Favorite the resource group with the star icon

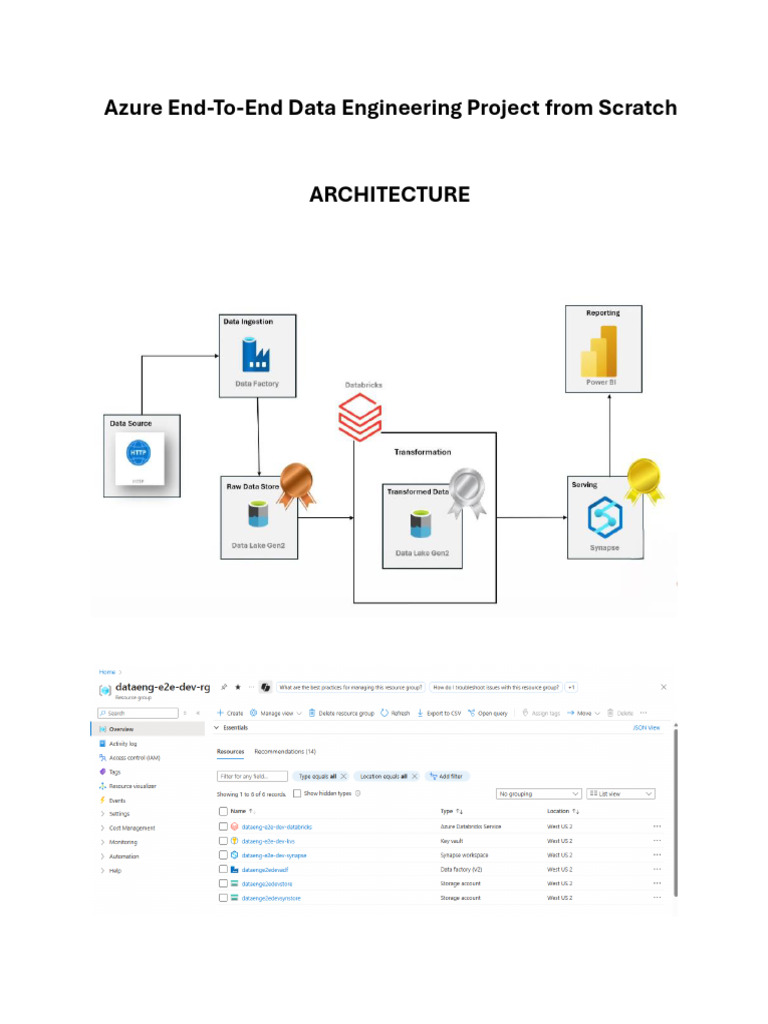pyautogui.click(x=238, y=687)
